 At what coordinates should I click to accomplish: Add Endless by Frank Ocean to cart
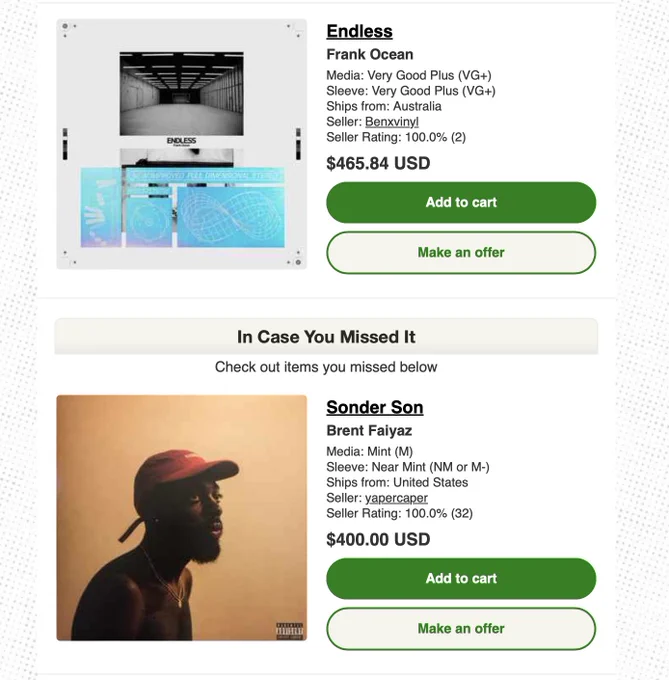point(461,203)
